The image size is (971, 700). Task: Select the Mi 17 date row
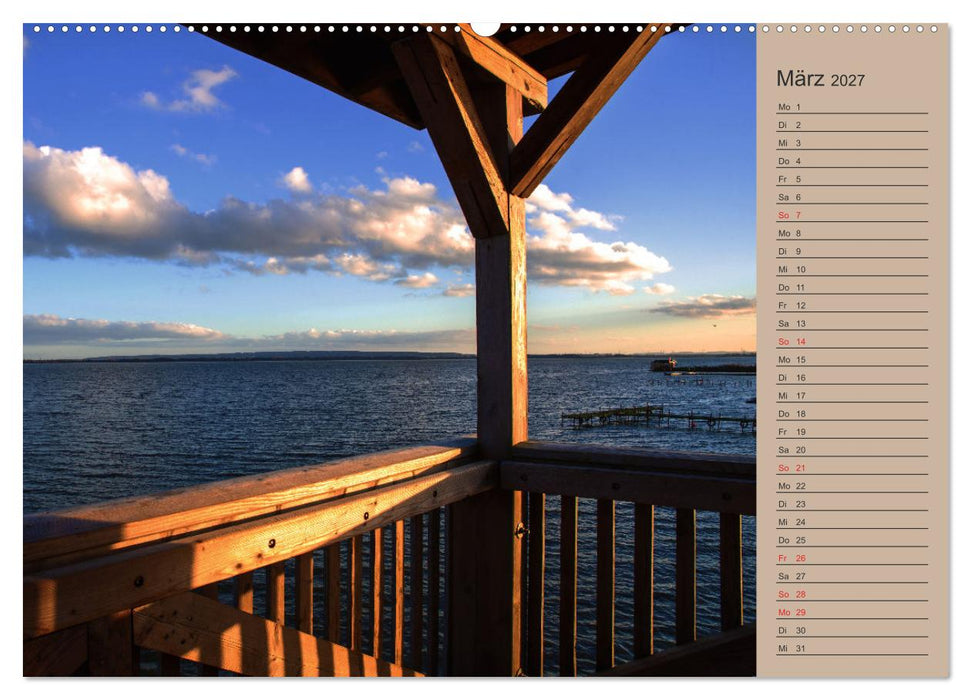852,395
